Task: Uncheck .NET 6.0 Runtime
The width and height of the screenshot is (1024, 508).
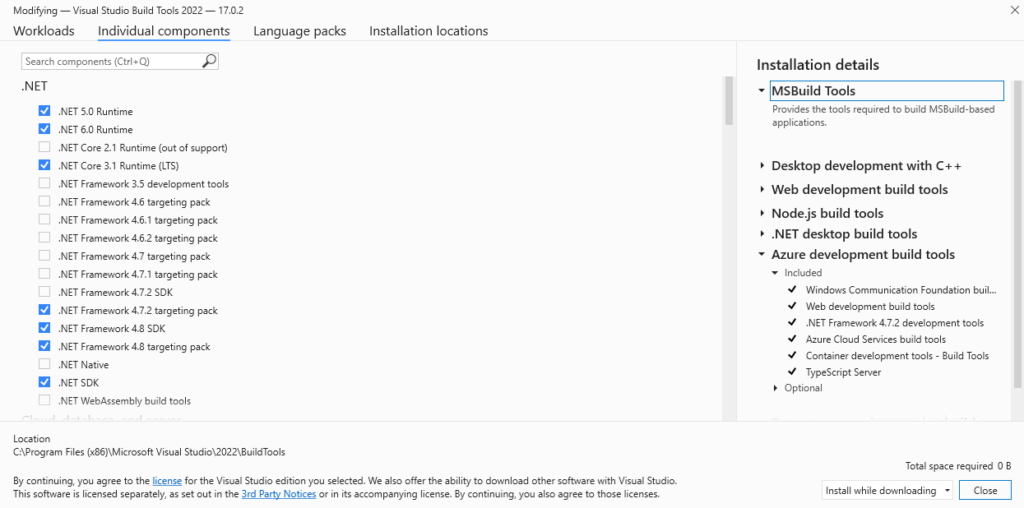Action: point(44,129)
